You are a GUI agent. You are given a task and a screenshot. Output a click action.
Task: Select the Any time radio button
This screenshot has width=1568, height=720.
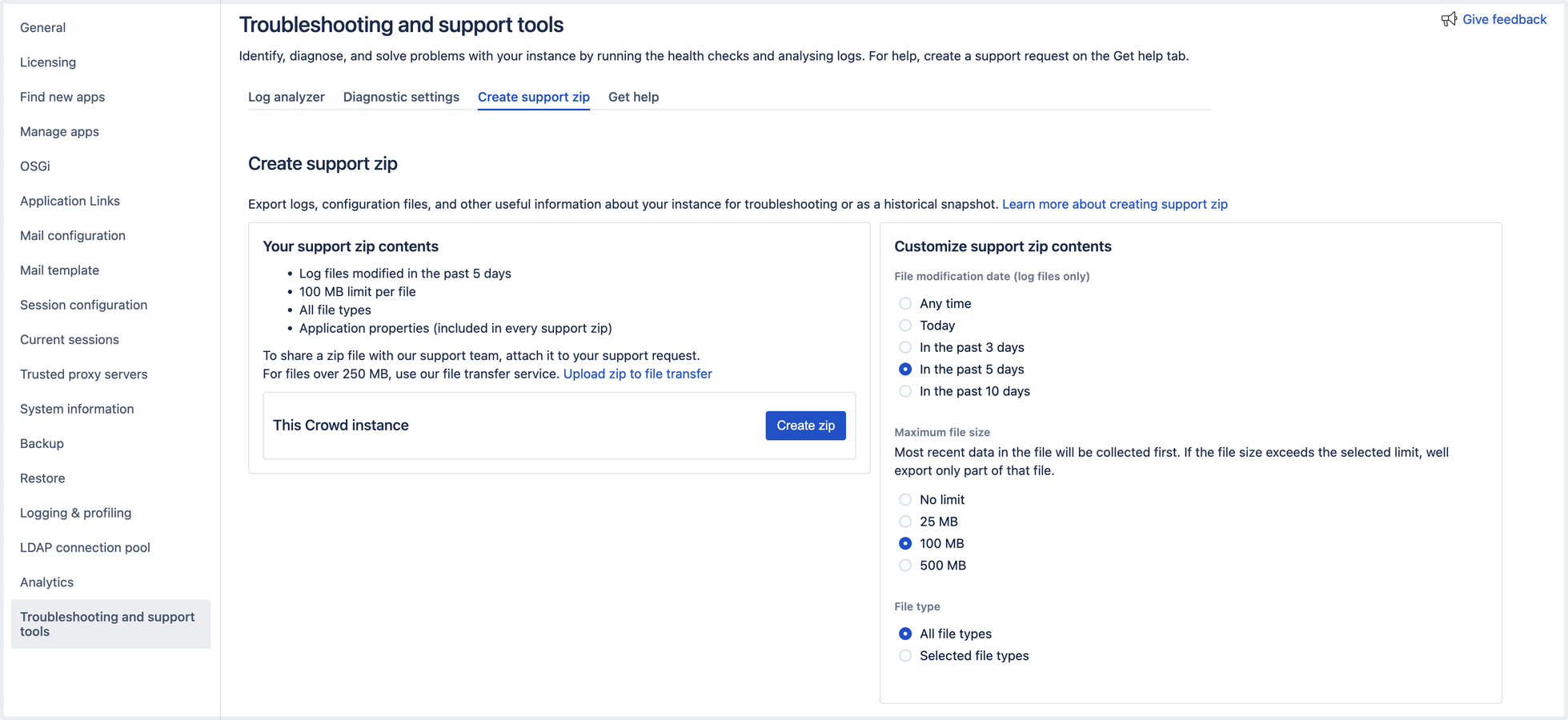[x=905, y=303]
